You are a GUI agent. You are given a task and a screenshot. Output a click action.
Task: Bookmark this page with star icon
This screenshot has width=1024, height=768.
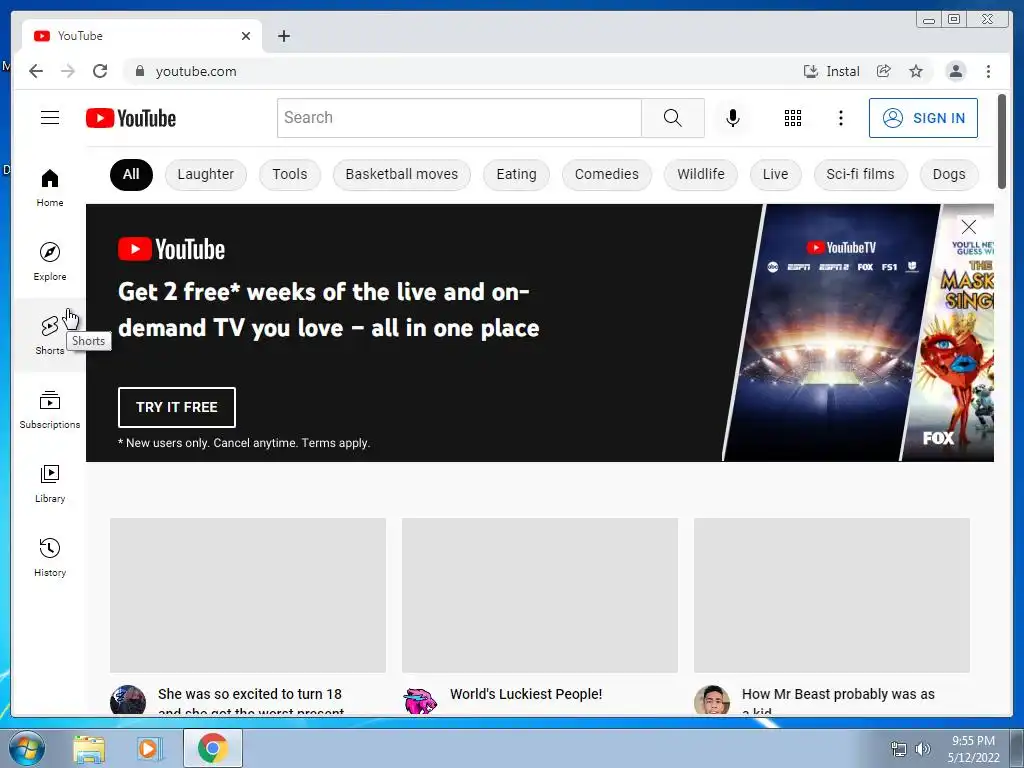coord(916,71)
